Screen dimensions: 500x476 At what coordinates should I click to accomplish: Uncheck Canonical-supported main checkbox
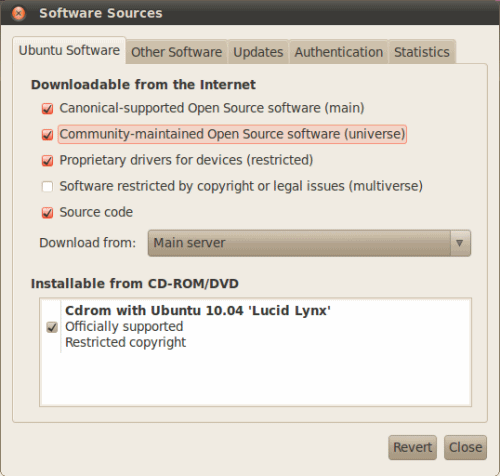tap(47, 109)
